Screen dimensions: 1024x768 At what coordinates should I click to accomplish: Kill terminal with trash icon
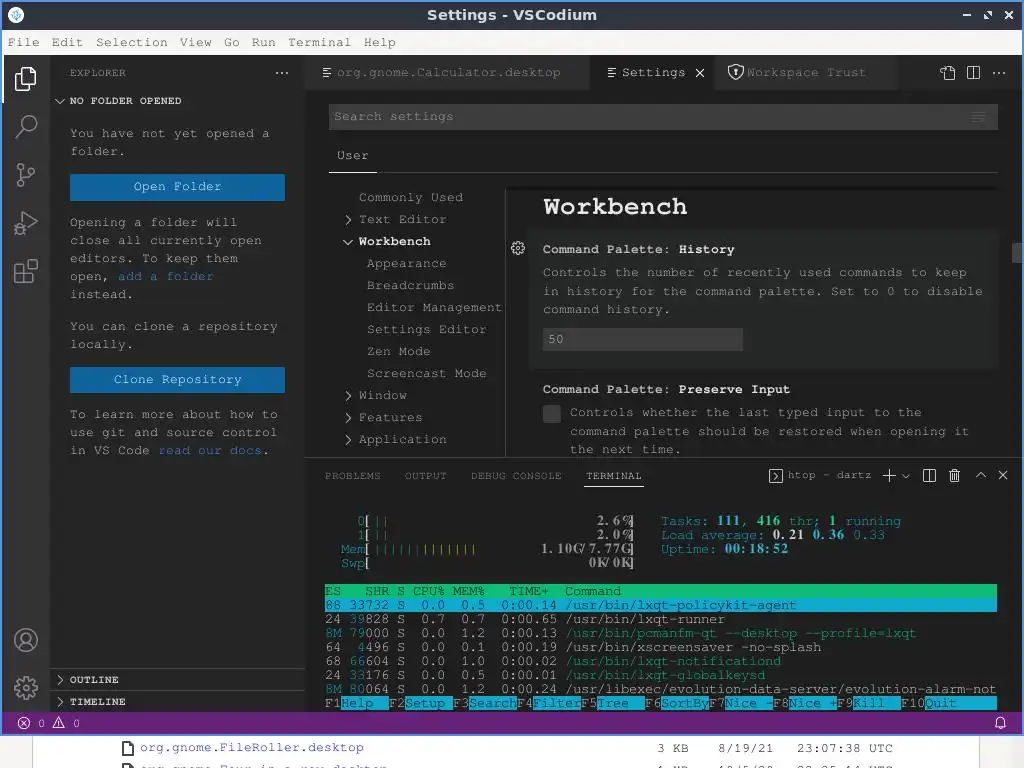pos(955,475)
